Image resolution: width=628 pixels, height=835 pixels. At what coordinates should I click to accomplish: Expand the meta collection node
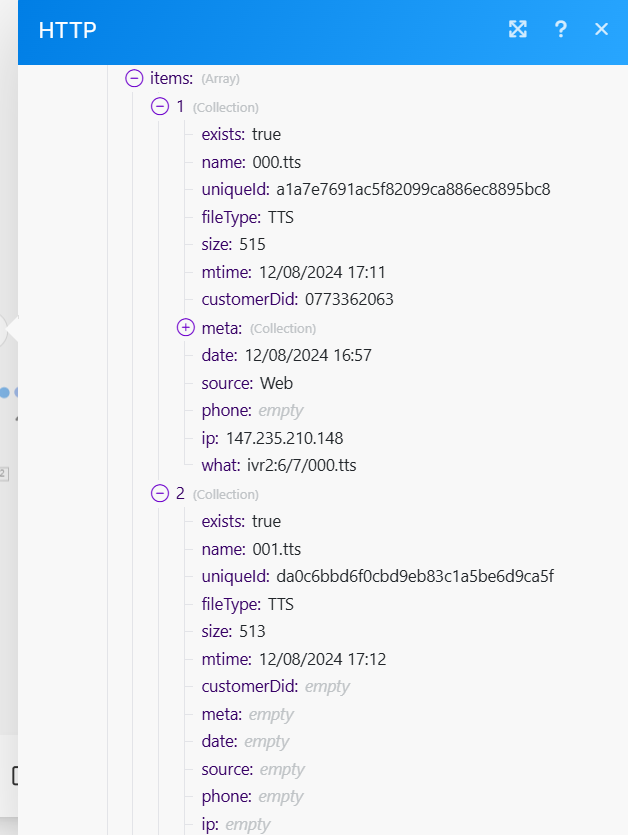coord(186,327)
